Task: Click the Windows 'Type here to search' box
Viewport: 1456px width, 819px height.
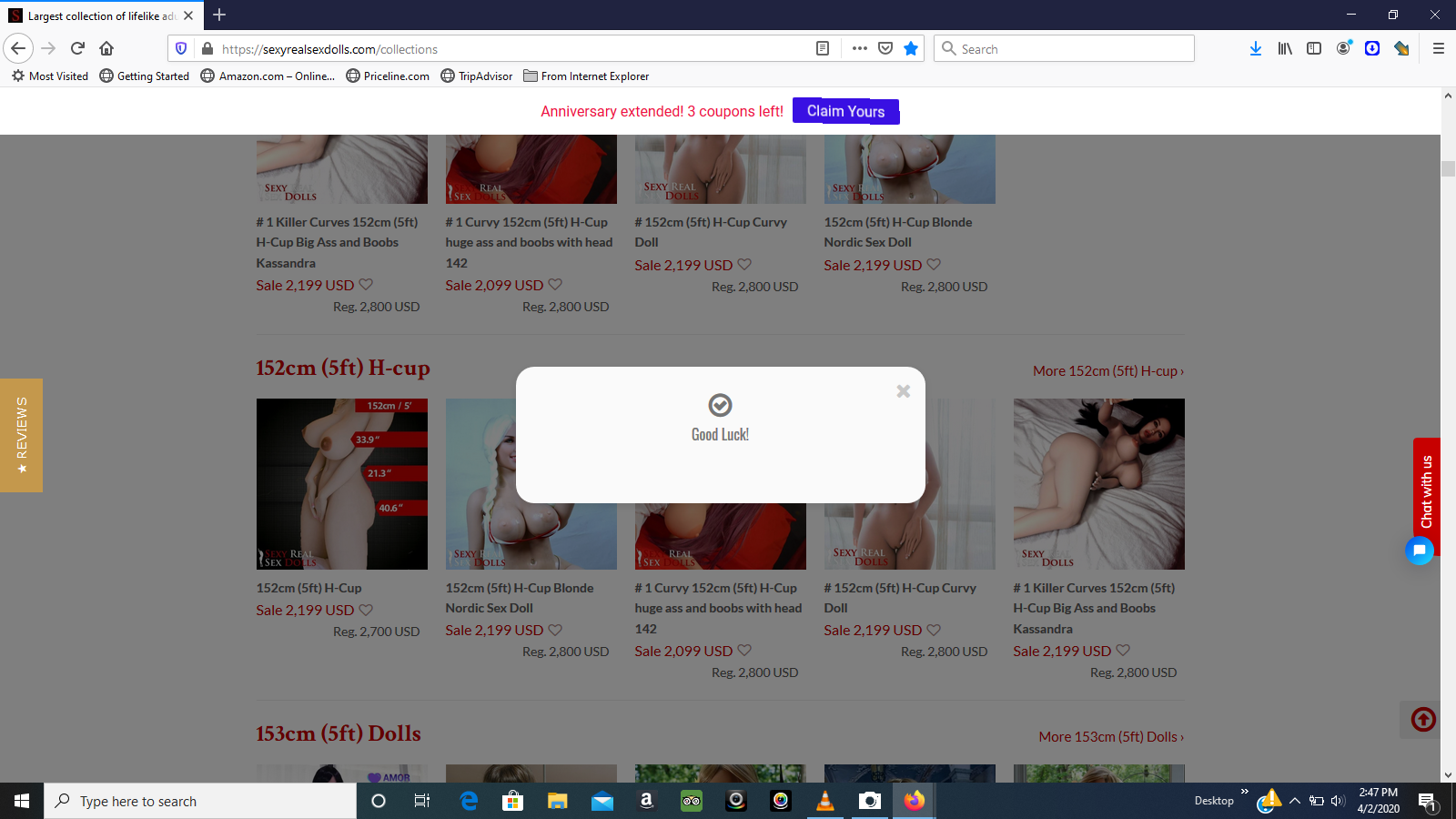Action: (200, 801)
